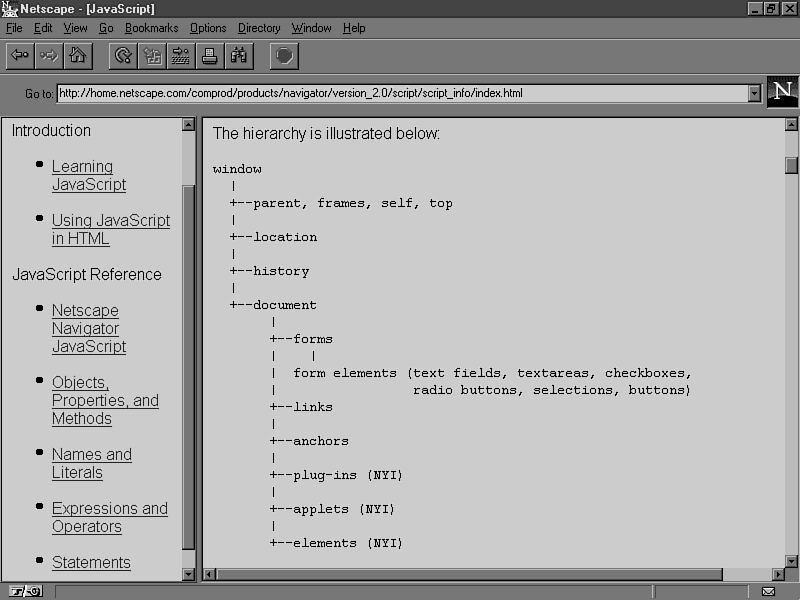Click the Back arrow toolbar button
Viewport: 800px width, 600px height.
19,55
